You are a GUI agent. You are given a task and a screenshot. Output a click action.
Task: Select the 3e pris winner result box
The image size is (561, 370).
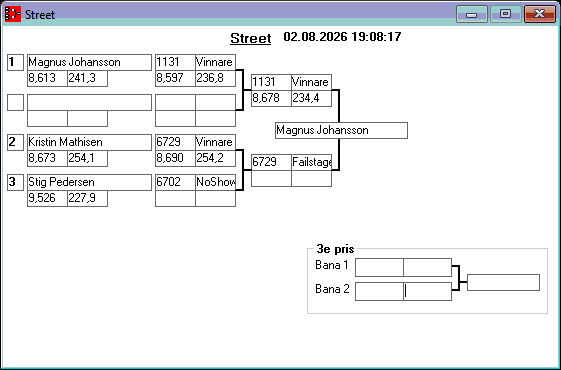point(503,282)
